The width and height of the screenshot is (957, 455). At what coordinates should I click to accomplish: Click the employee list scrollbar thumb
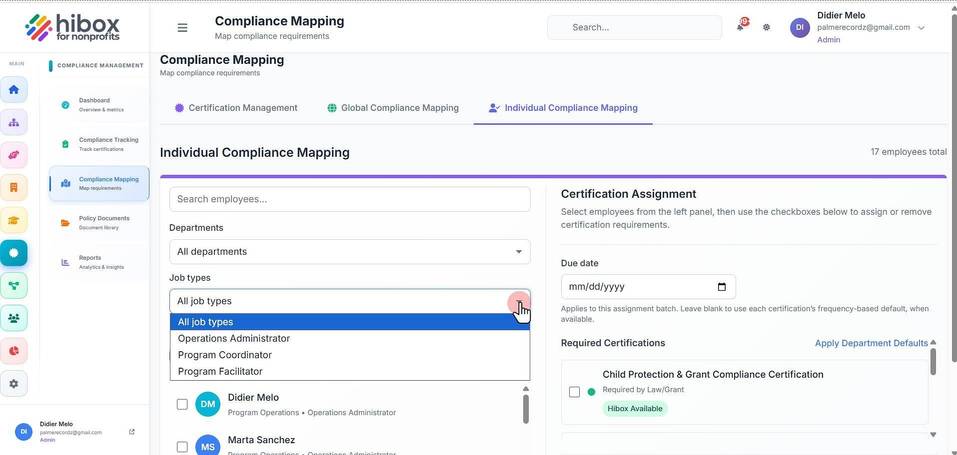point(525,409)
